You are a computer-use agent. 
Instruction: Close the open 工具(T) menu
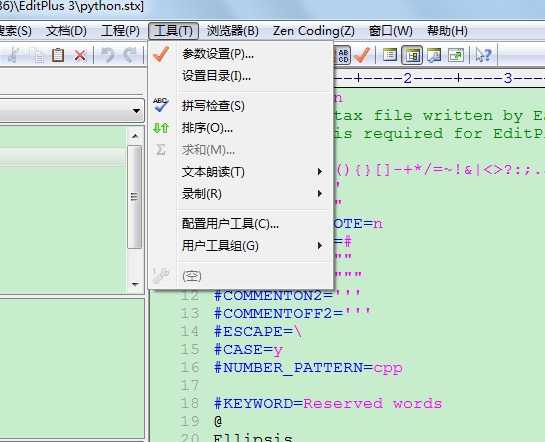tap(173, 31)
